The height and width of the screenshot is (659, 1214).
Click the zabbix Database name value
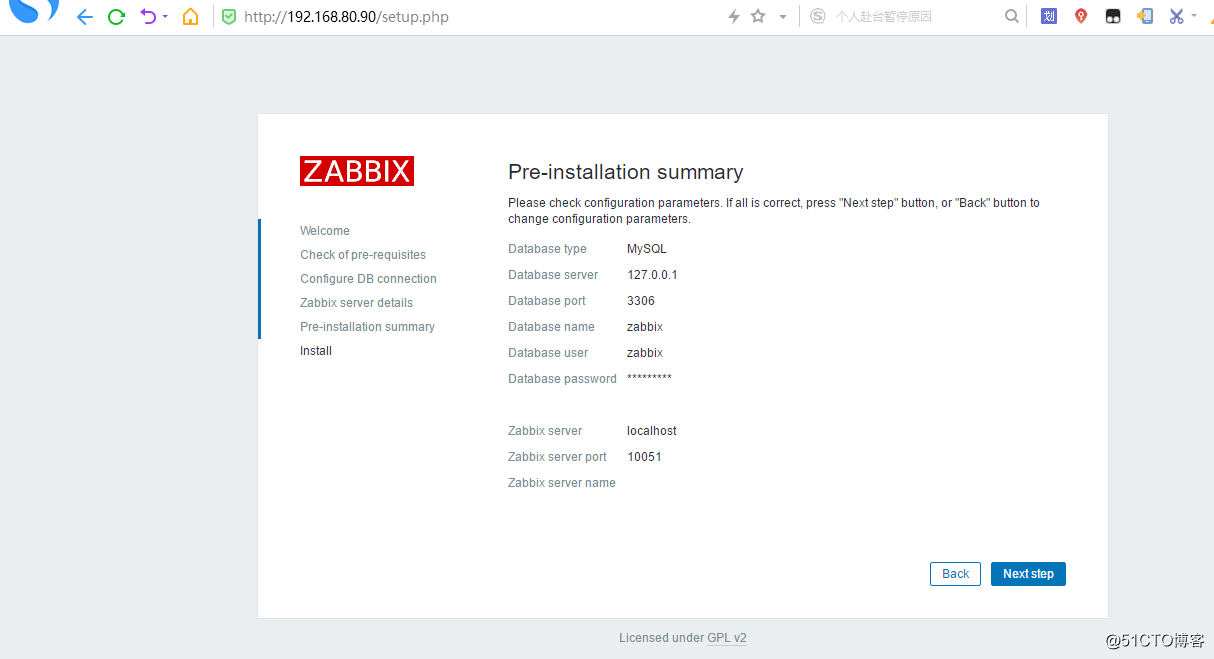pos(645,327)
